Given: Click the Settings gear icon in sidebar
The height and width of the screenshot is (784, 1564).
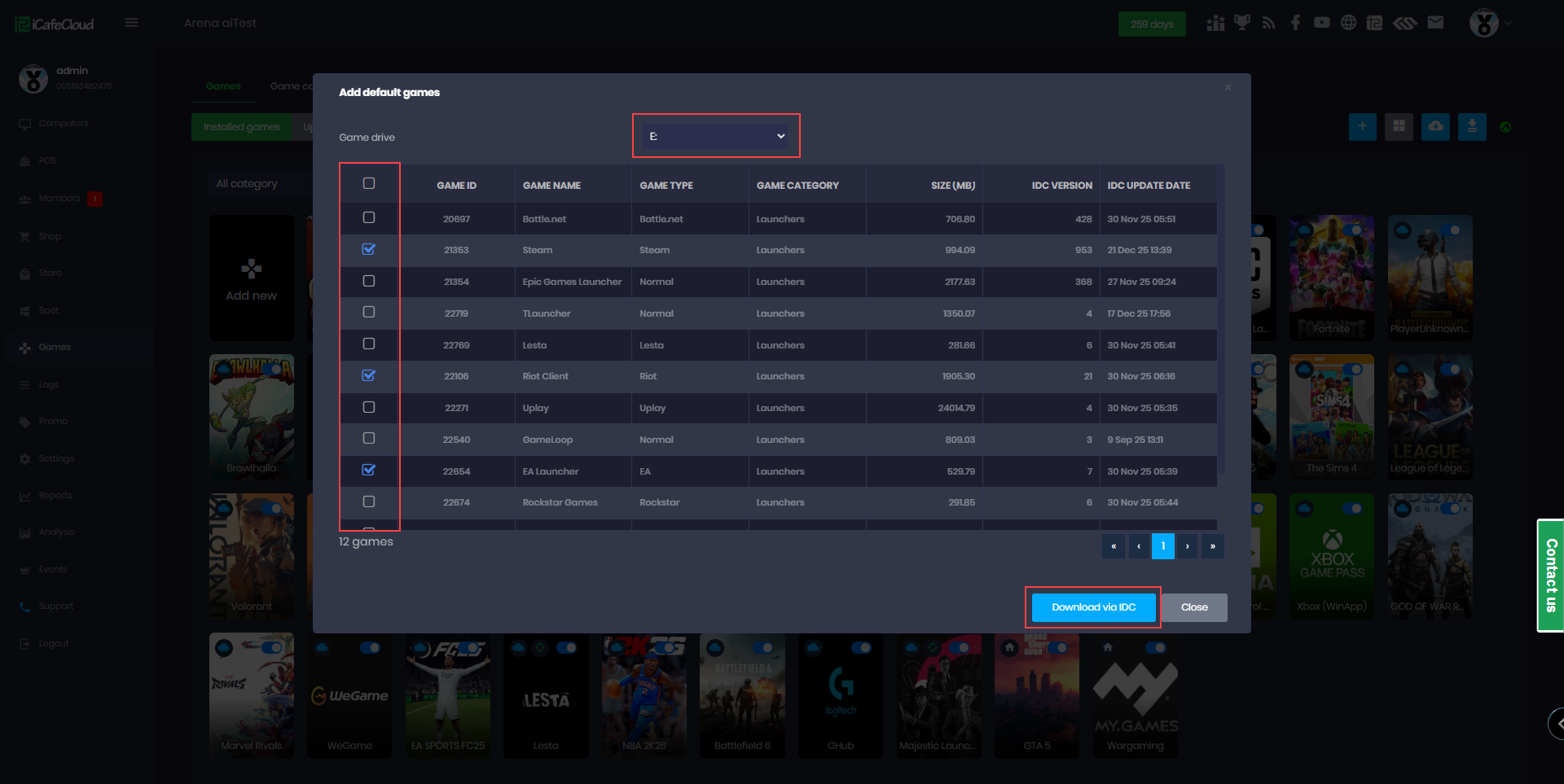Looking at the screenshot, I should [x=24, y=459].
